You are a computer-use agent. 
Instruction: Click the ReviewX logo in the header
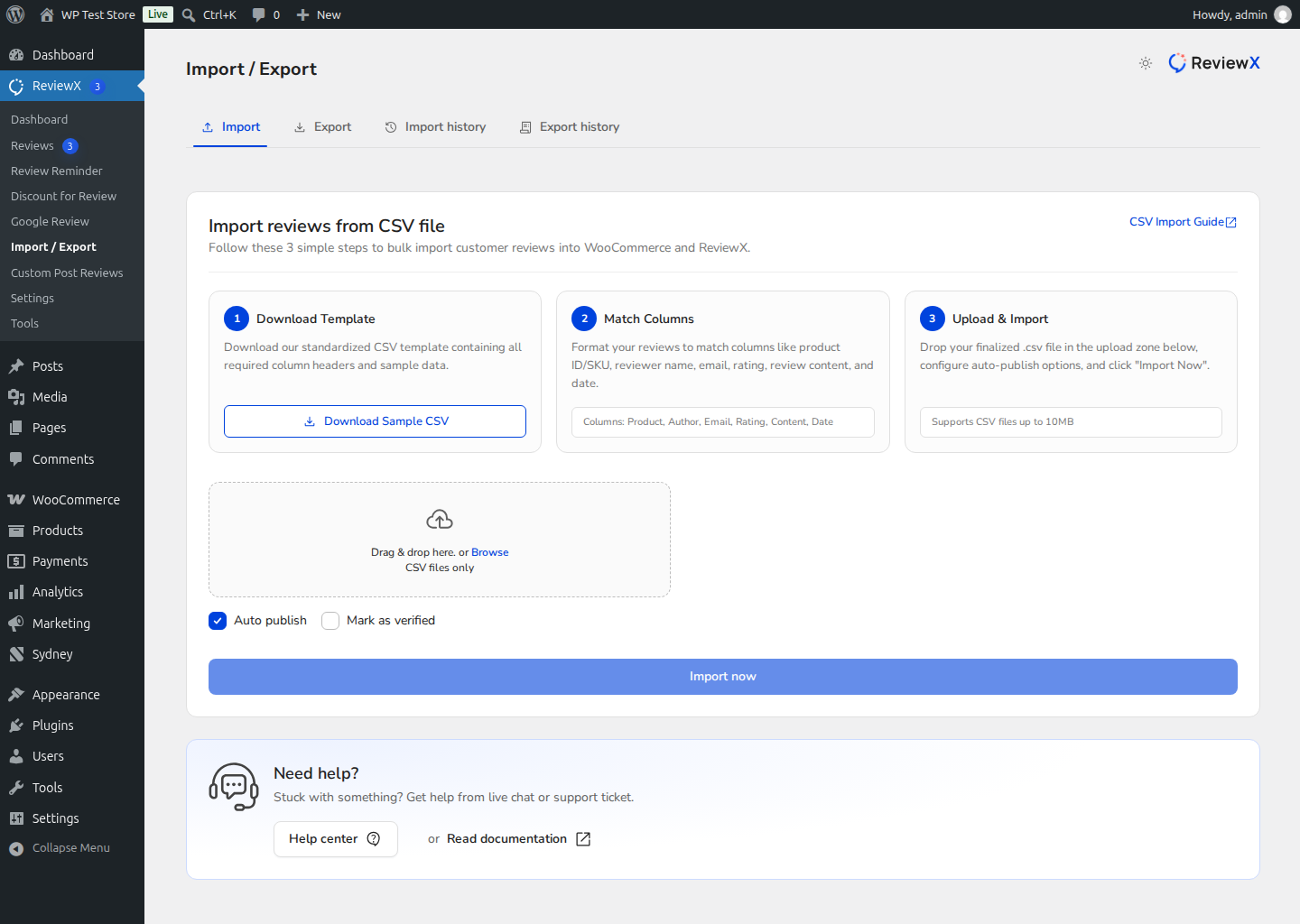[1214, 63]
